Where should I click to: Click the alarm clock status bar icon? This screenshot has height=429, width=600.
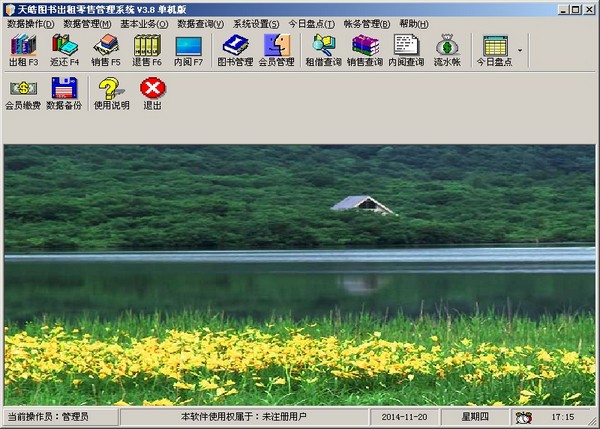(523, 418)
